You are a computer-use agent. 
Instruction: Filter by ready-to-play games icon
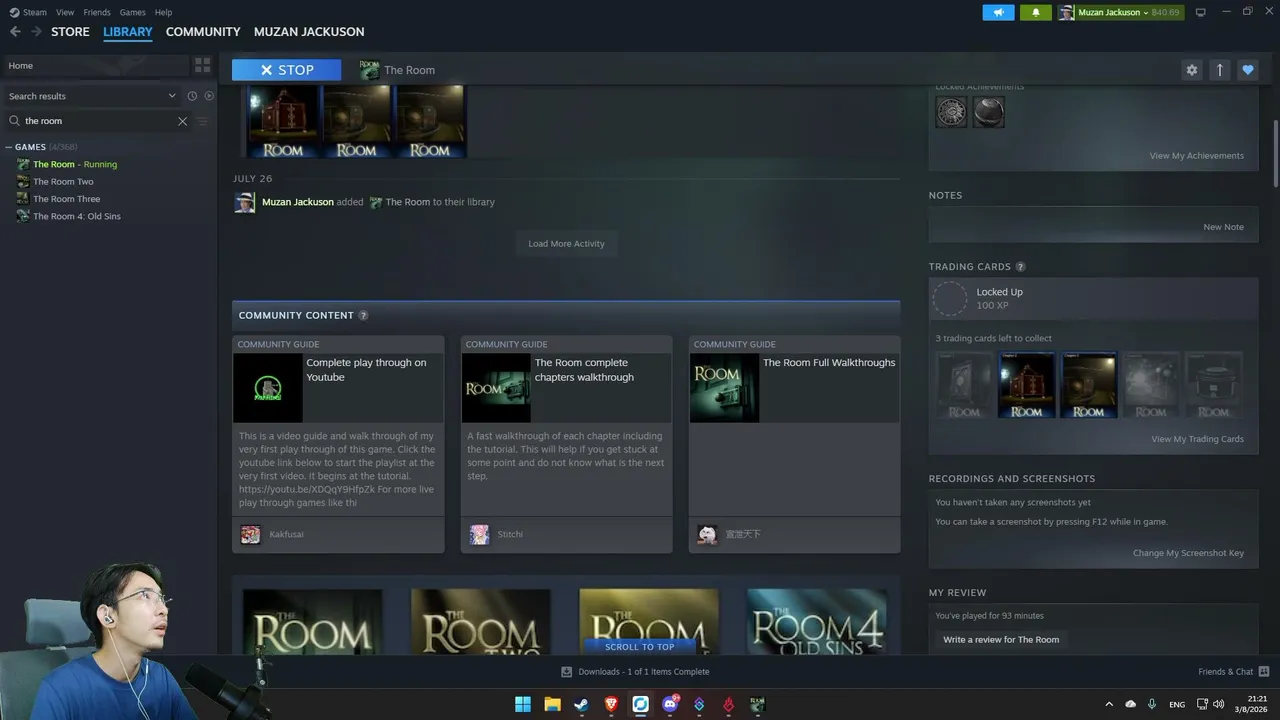click(209, 96)
